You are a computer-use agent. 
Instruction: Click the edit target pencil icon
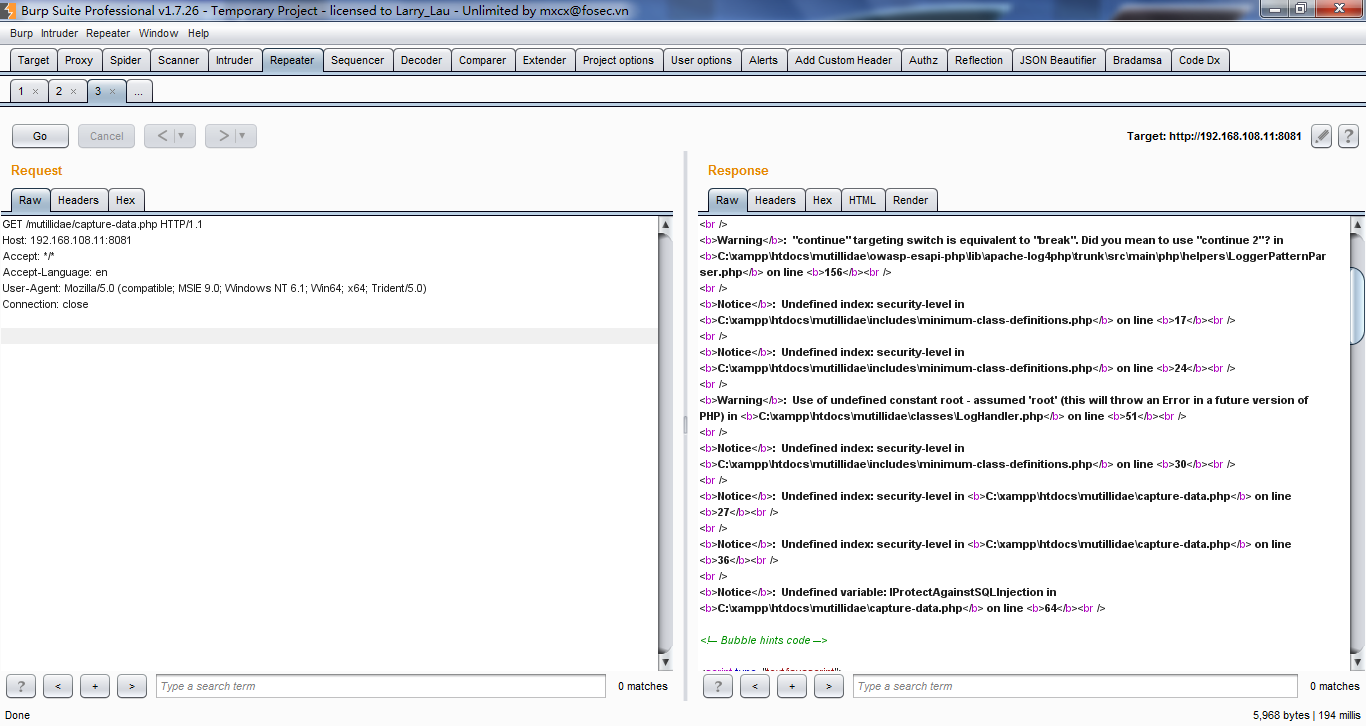(x=1322, y=136)
